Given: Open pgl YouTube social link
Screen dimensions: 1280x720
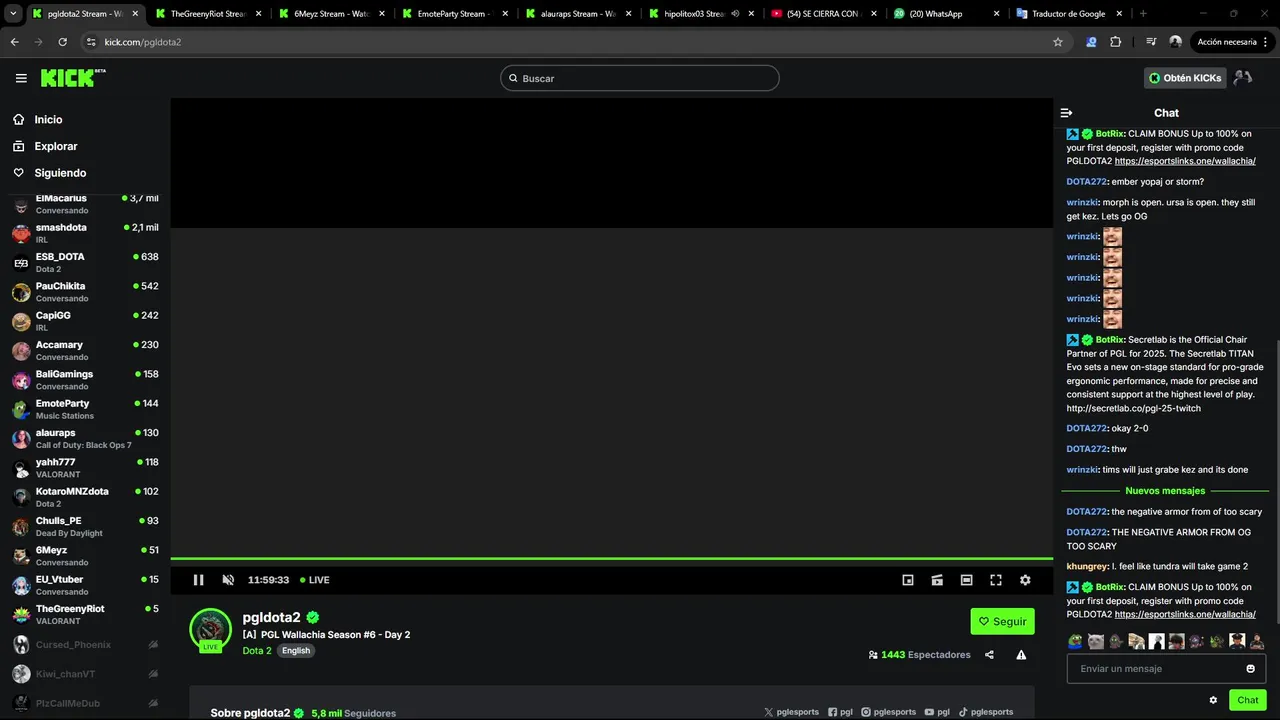Looking at the screenshot, I should 937,712.
